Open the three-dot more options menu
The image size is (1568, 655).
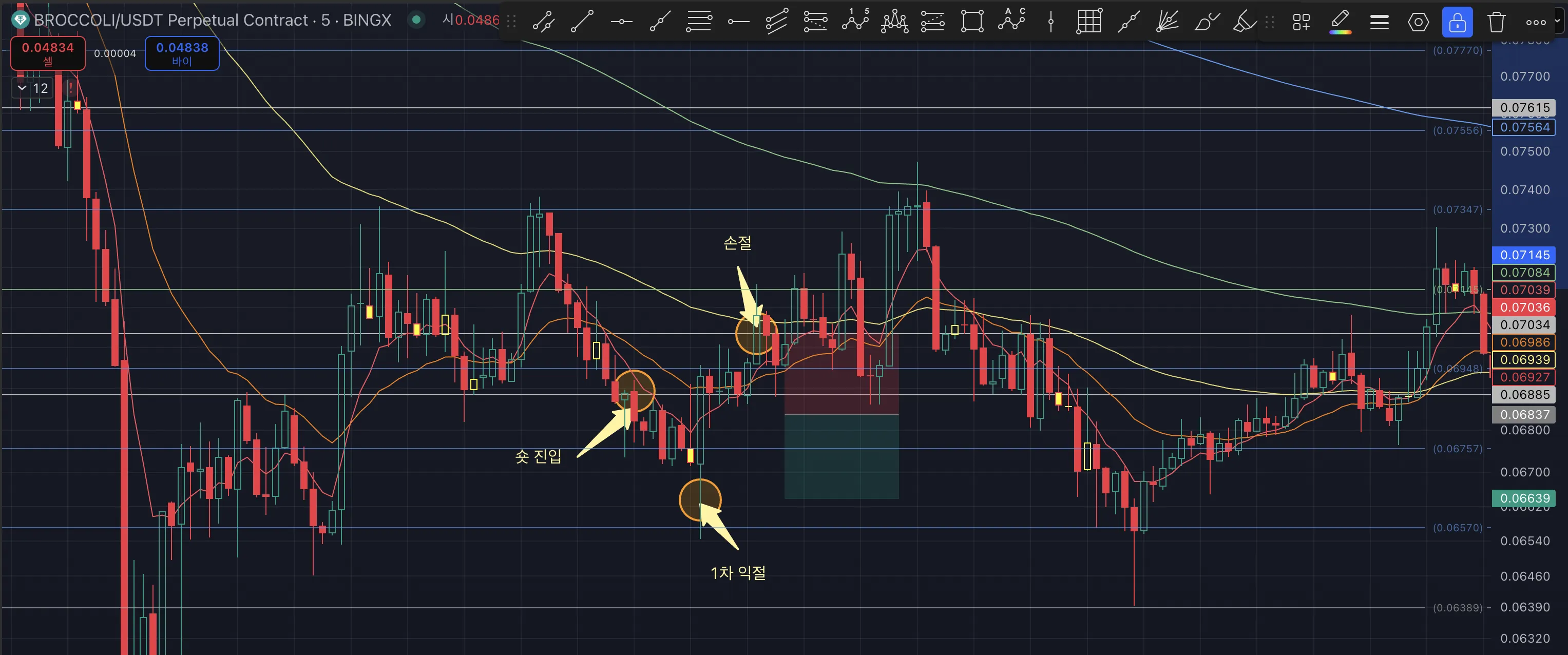1536,23
